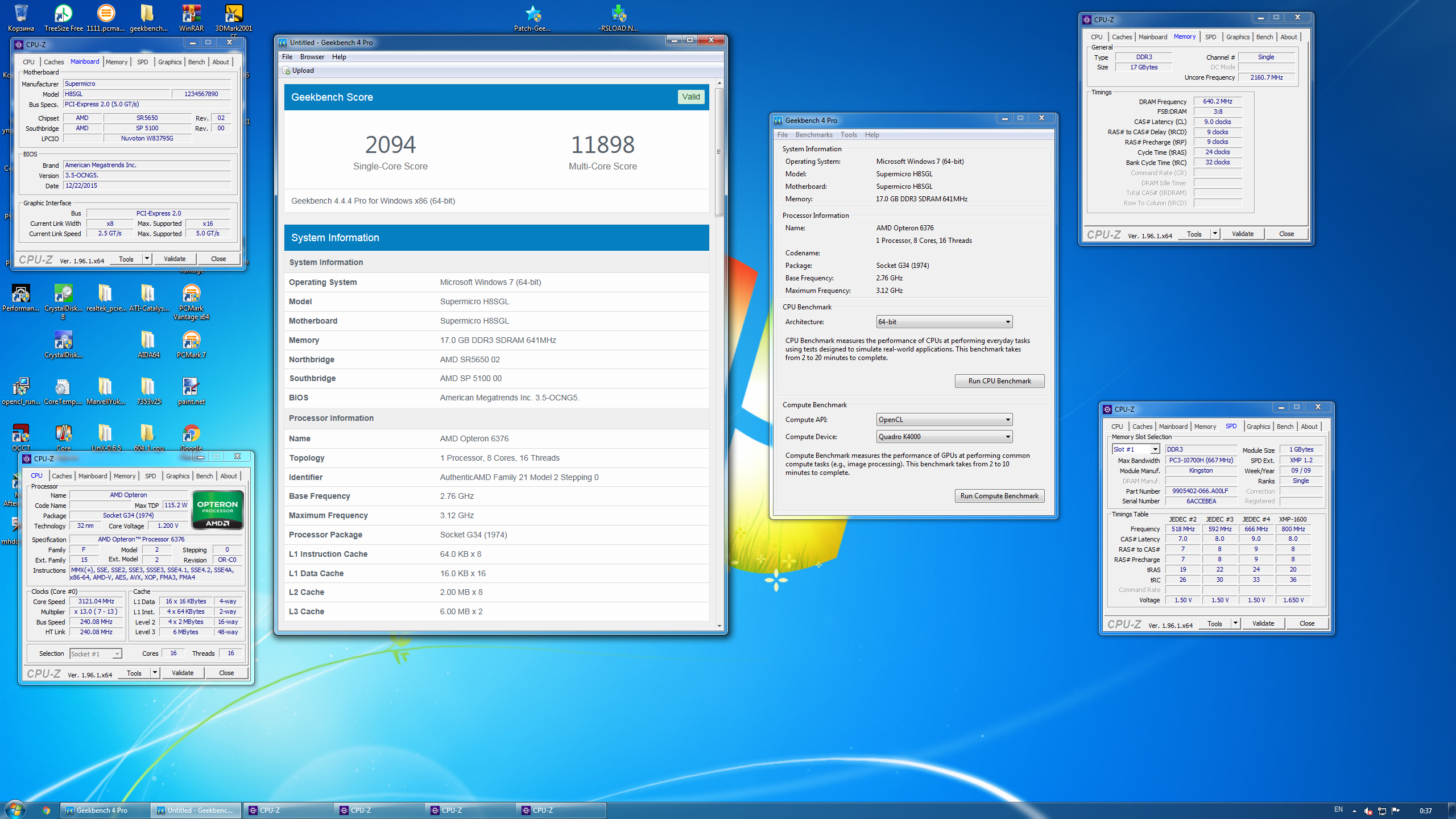
Task: Open the 1111.pcma desktop icon
Action: click(106, 17)
